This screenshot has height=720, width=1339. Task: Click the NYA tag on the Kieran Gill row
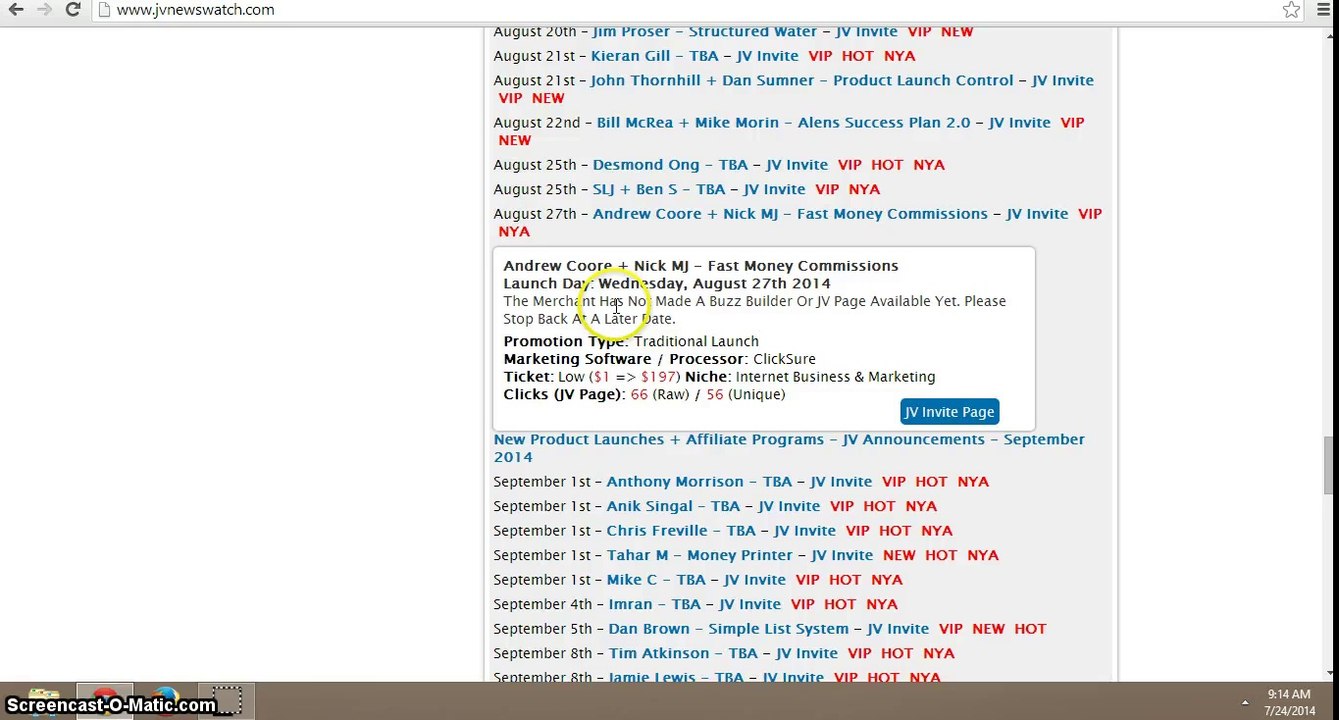[900, 56]
